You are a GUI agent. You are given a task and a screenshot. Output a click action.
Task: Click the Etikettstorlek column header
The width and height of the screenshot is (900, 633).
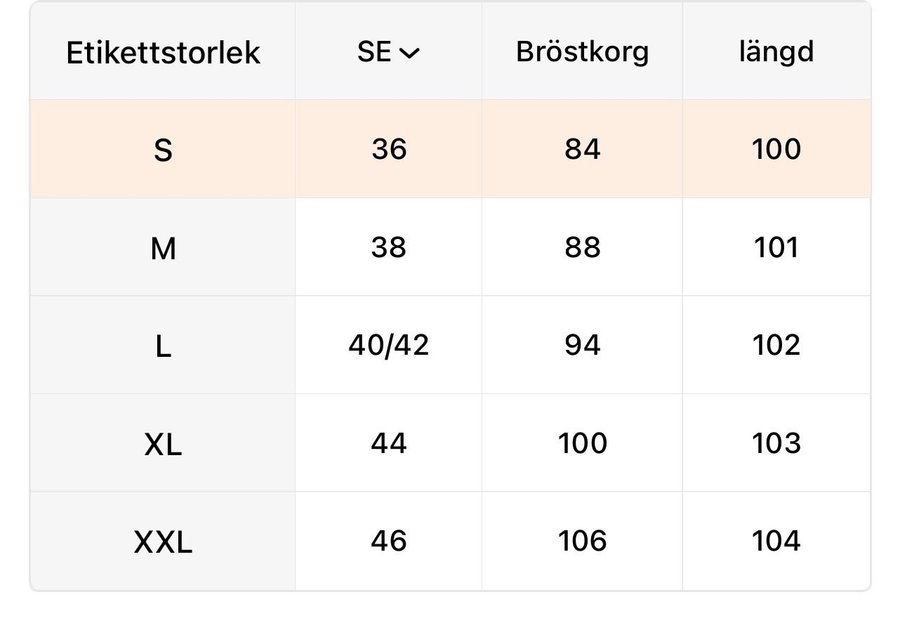coord(163,52)
